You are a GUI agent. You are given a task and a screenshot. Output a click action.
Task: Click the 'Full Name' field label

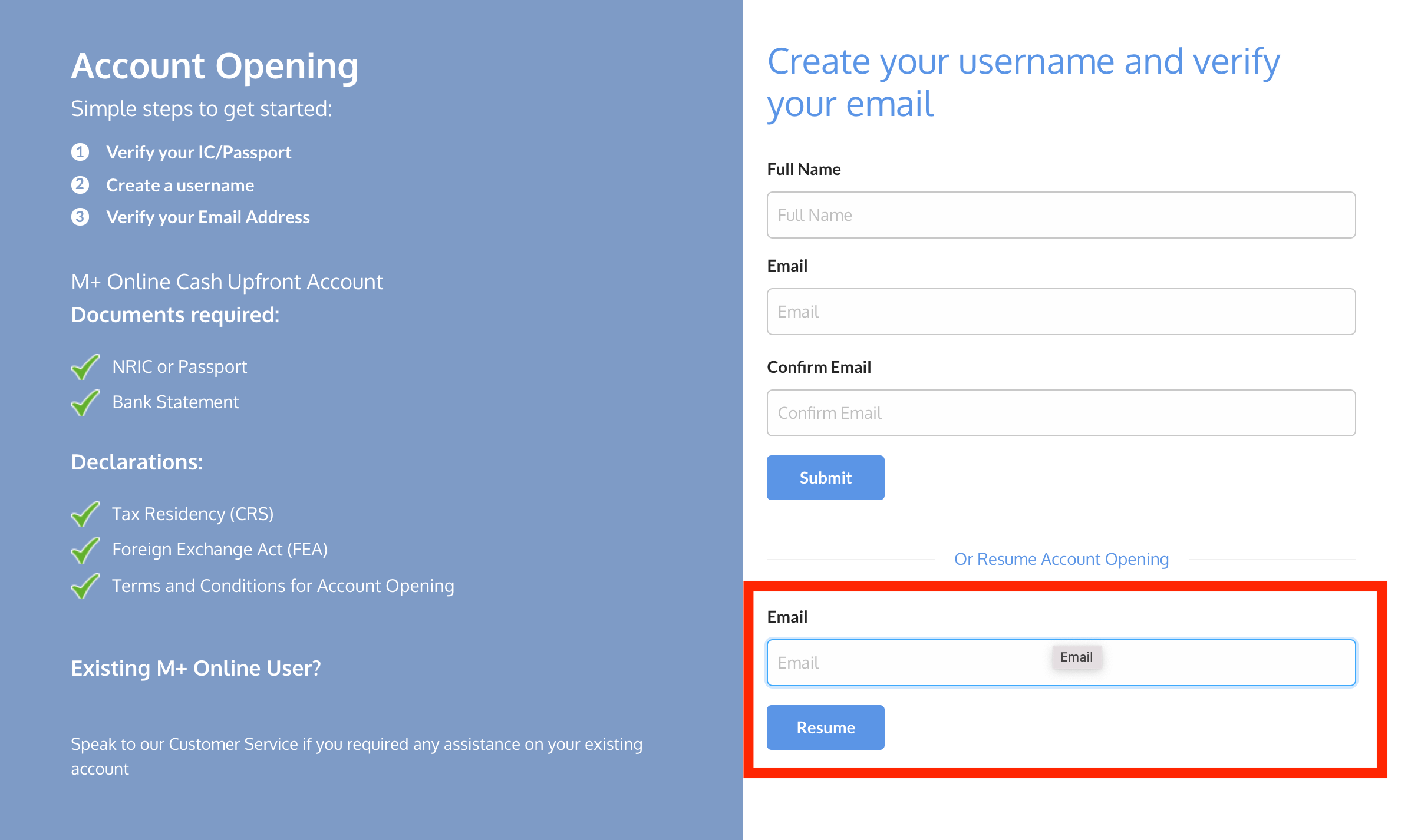[x=804, y=169]
